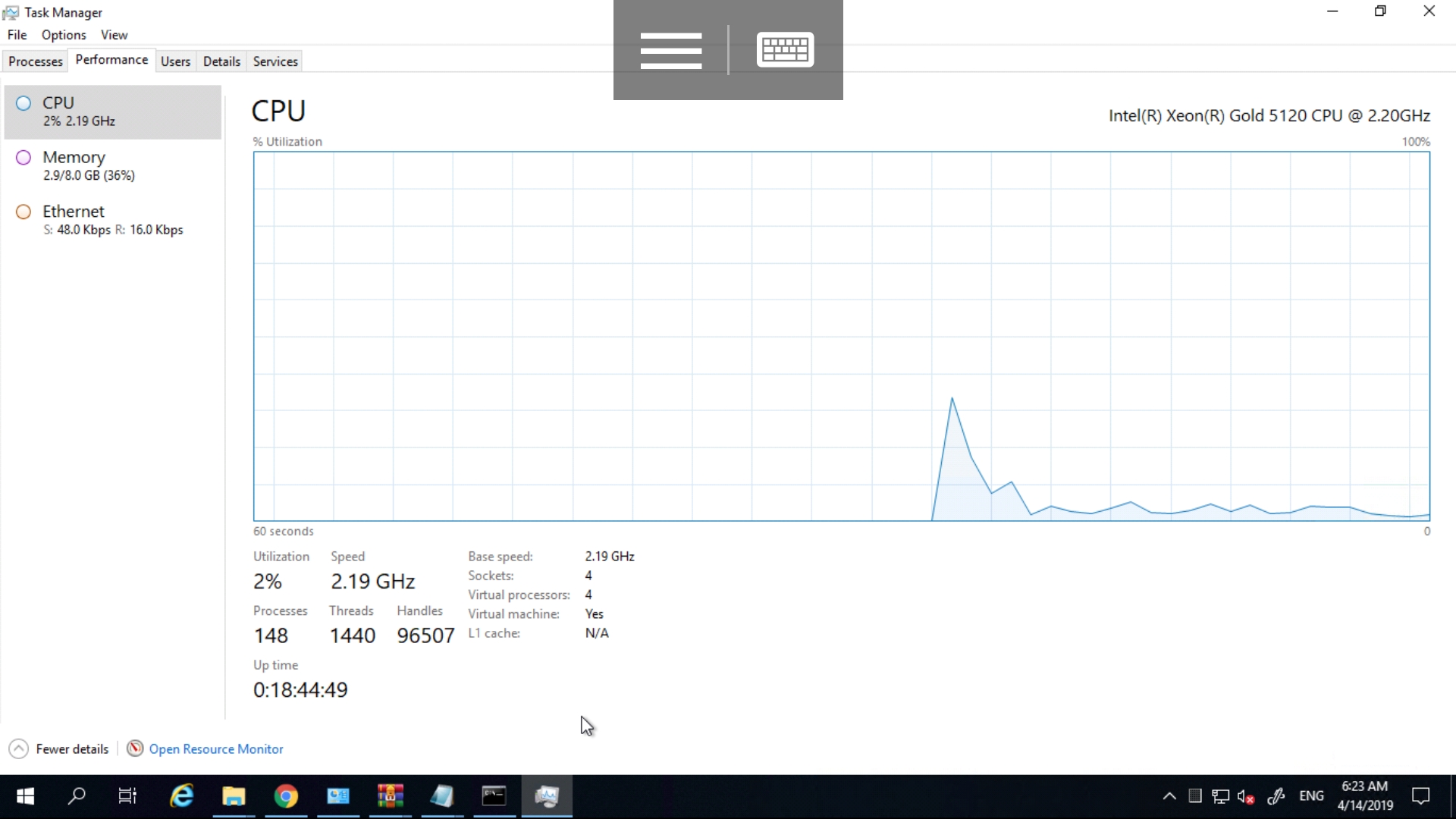This screenshot has height=819, width=1456.
Task: Click the Resource Monitor gauge icon
Action: pos(135,748)
